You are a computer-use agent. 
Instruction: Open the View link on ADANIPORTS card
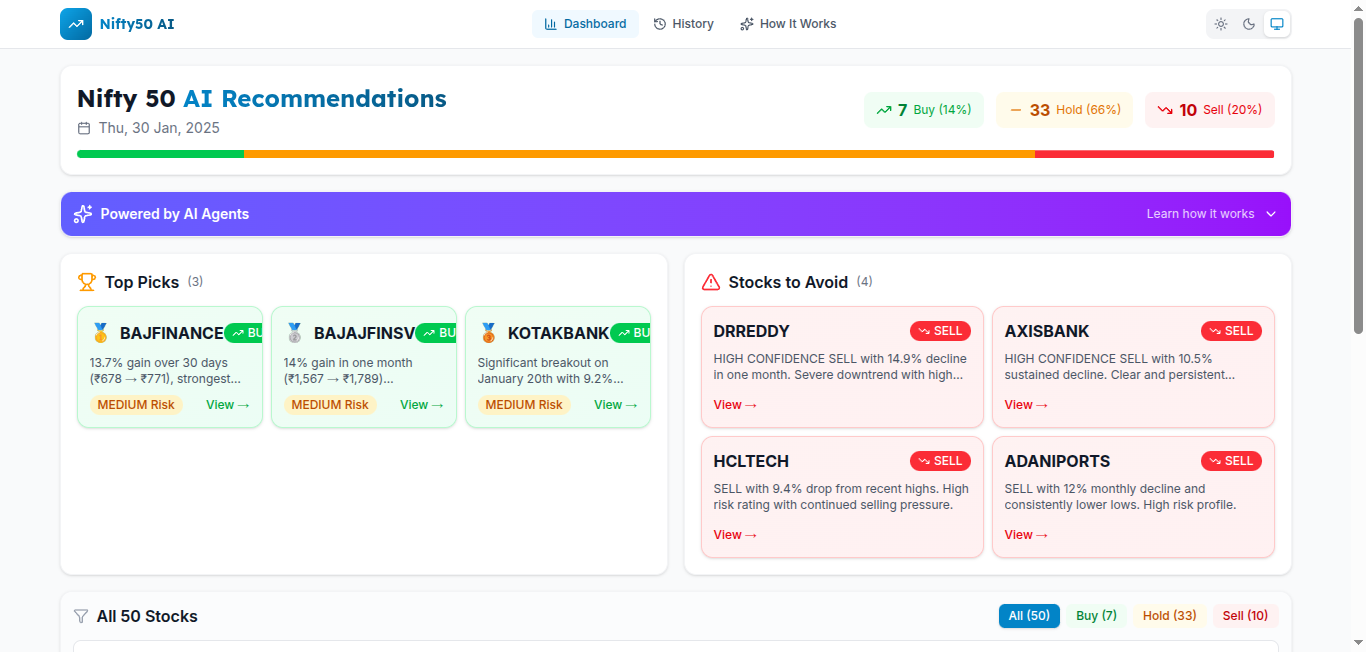pos(1026,535)
